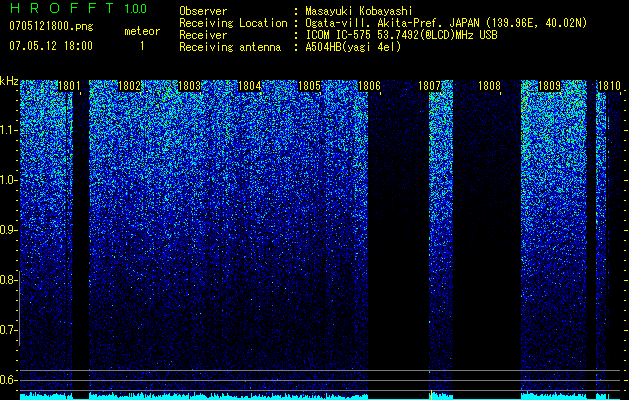629x400 pixels.
Task: Click the meteor count label
Action: pos(142,31)
